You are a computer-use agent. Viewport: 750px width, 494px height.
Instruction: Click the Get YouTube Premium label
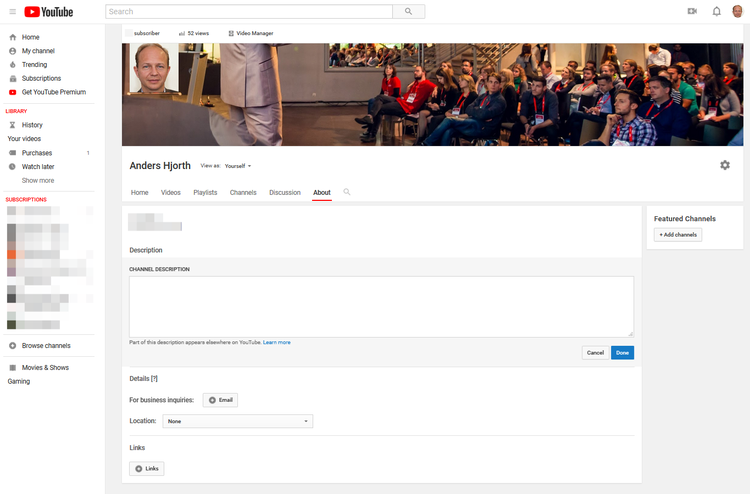(x=54, y=92)
